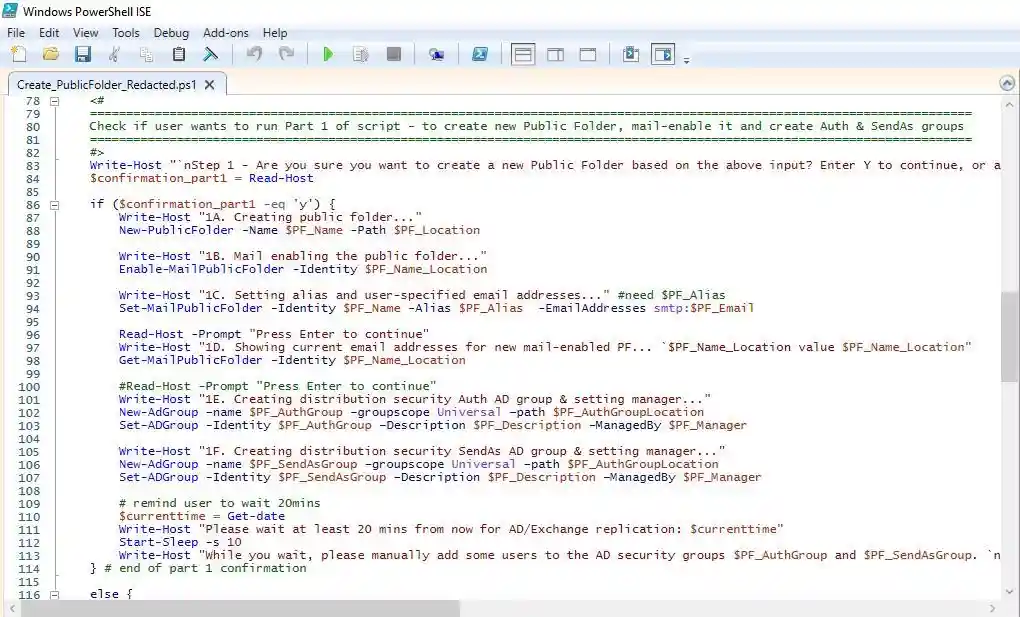Click scroll down arrow of editor
Viewport: 1020px width, 617px height.
1009,592
